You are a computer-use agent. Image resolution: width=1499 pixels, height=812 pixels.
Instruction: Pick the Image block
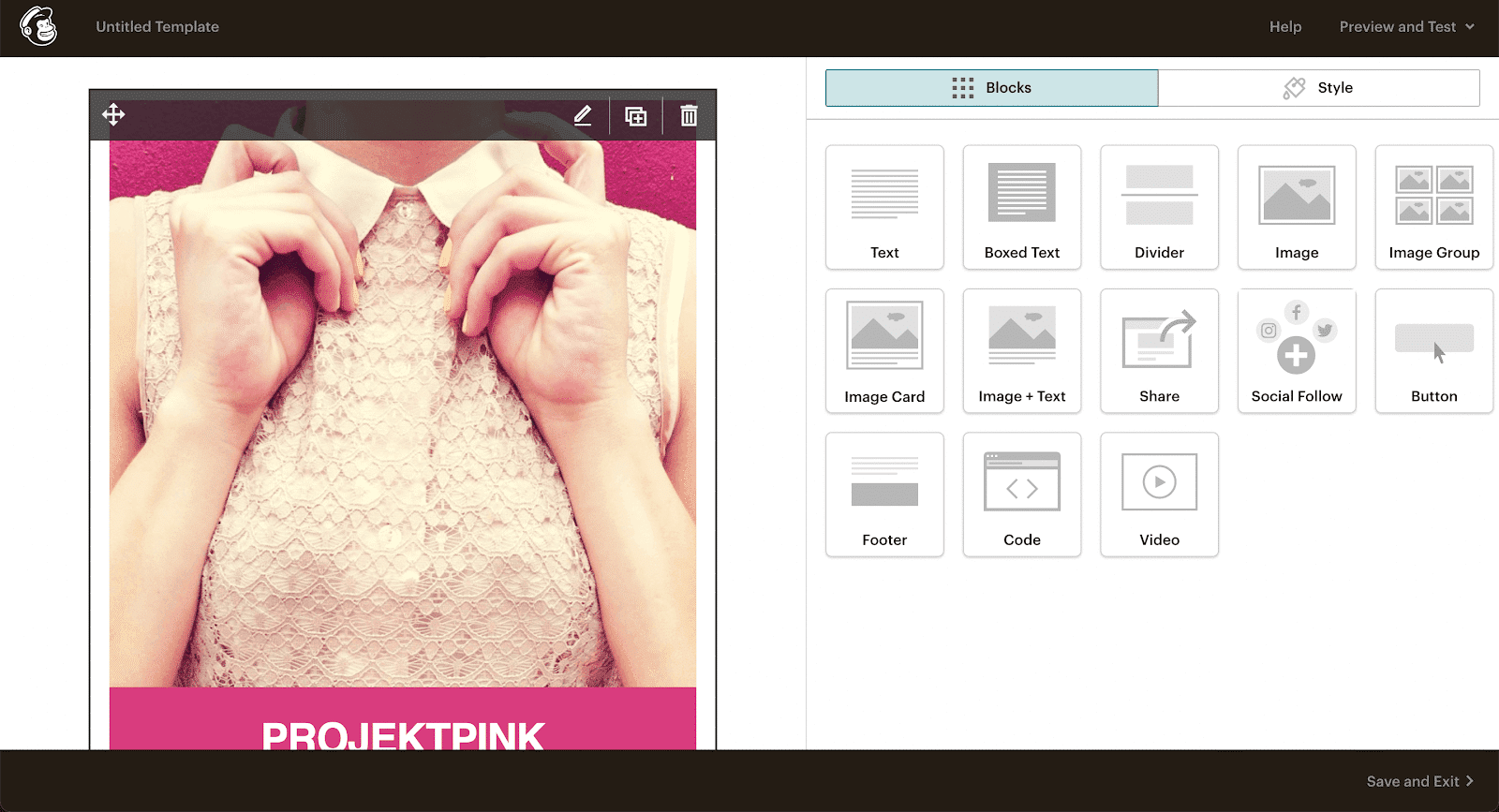1297,207
